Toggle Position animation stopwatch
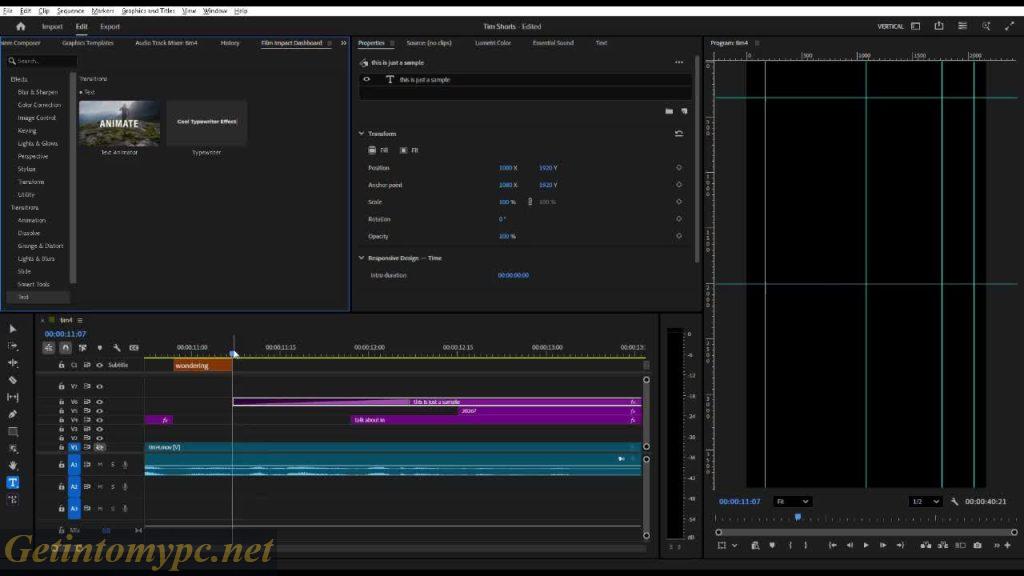Screen dimensions: 1024x576 tap(679, 168)
